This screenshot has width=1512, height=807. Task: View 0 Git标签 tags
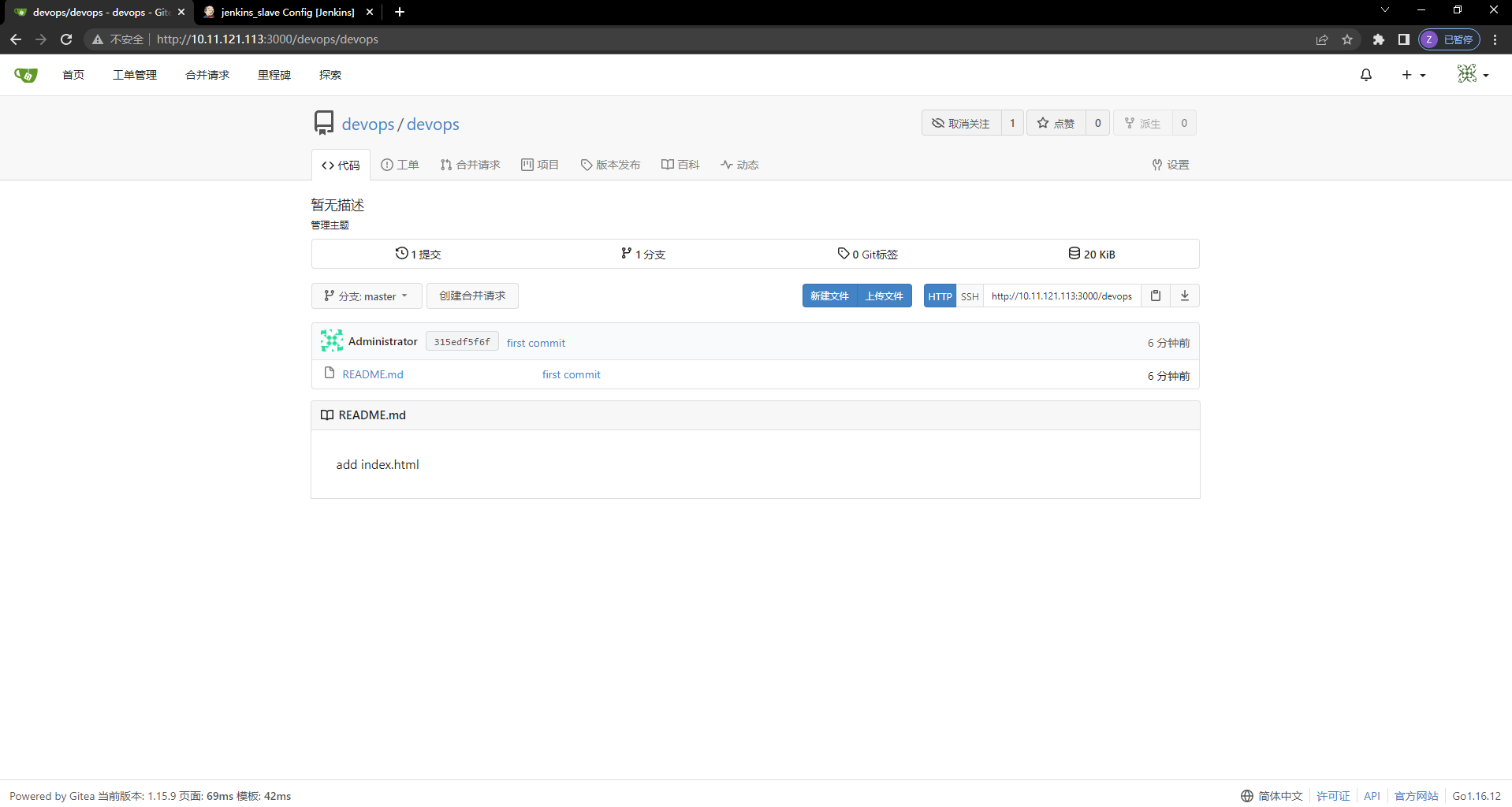point(867,254)
